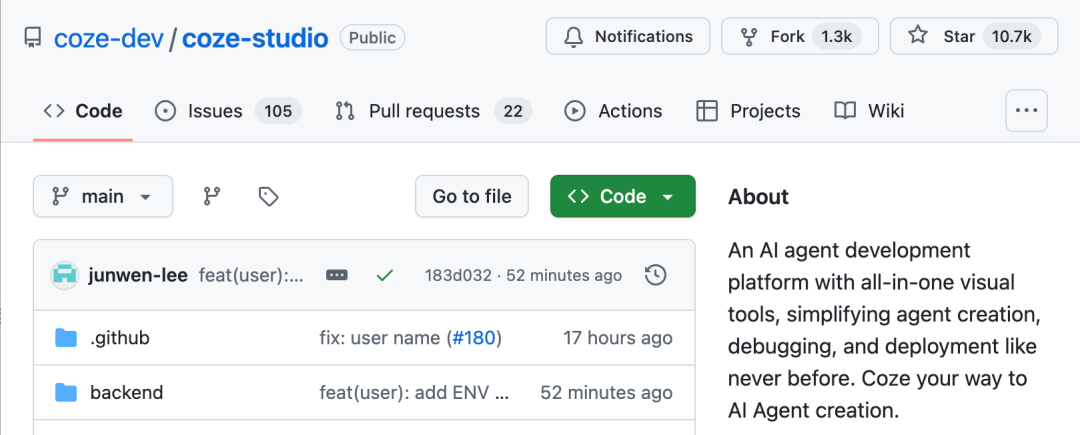The height and width of the screenshot is (435, 1080).
Task: Click the junwen-lee avatar
Action: [65, 275]
